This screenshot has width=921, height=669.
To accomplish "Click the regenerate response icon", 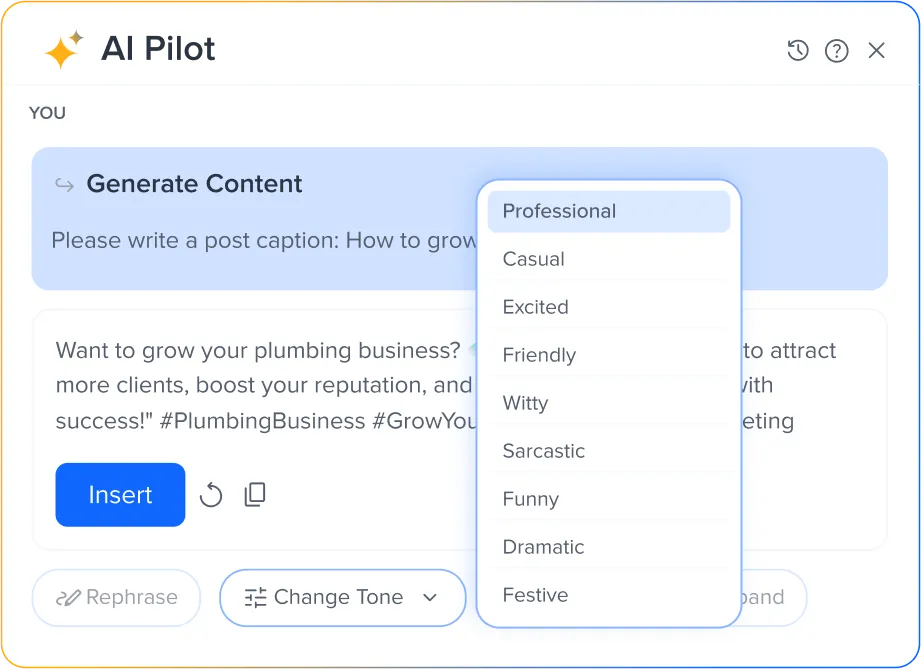I will pyautogui.click(x=211, y=494).
